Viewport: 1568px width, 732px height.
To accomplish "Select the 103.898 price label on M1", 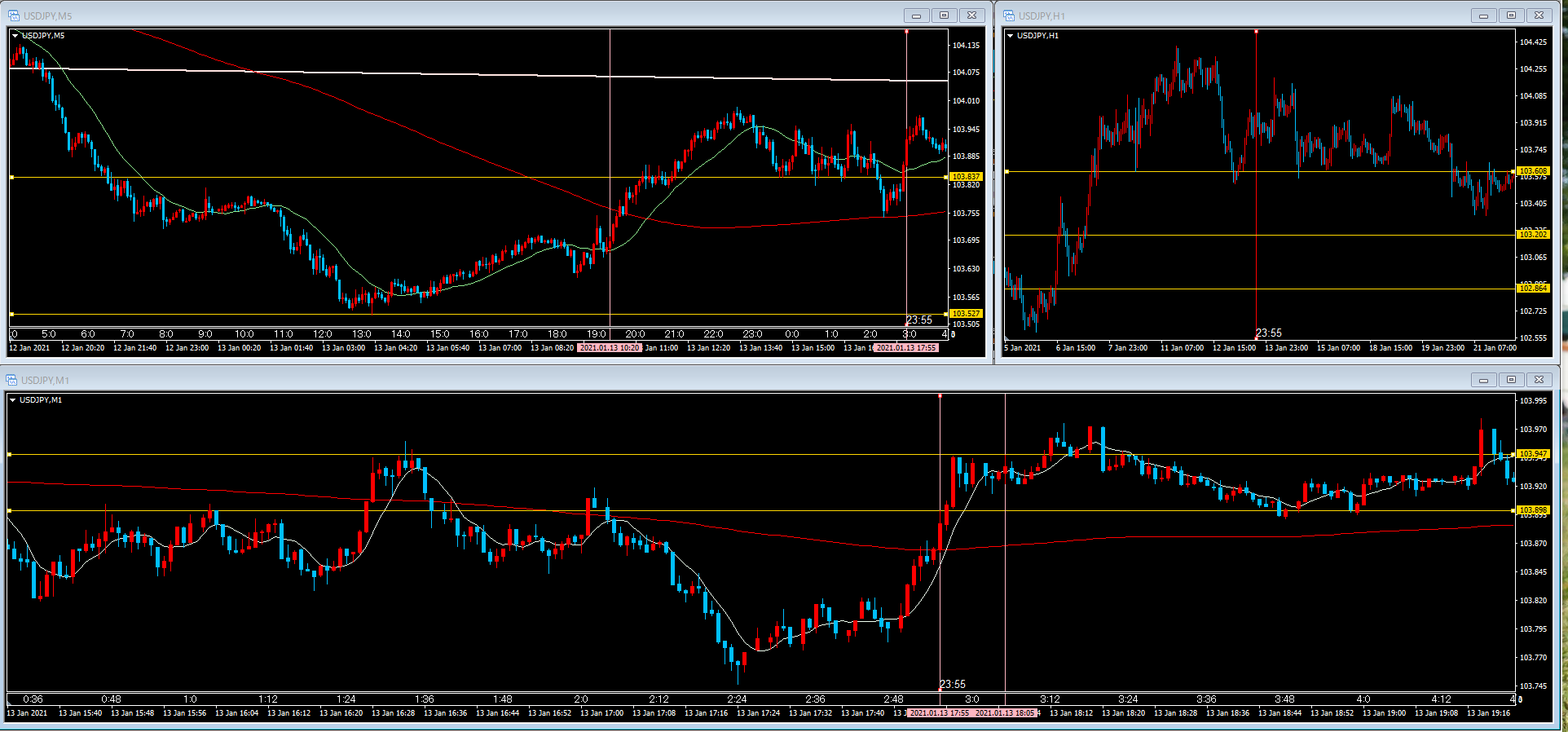I will click(1533, 510).
